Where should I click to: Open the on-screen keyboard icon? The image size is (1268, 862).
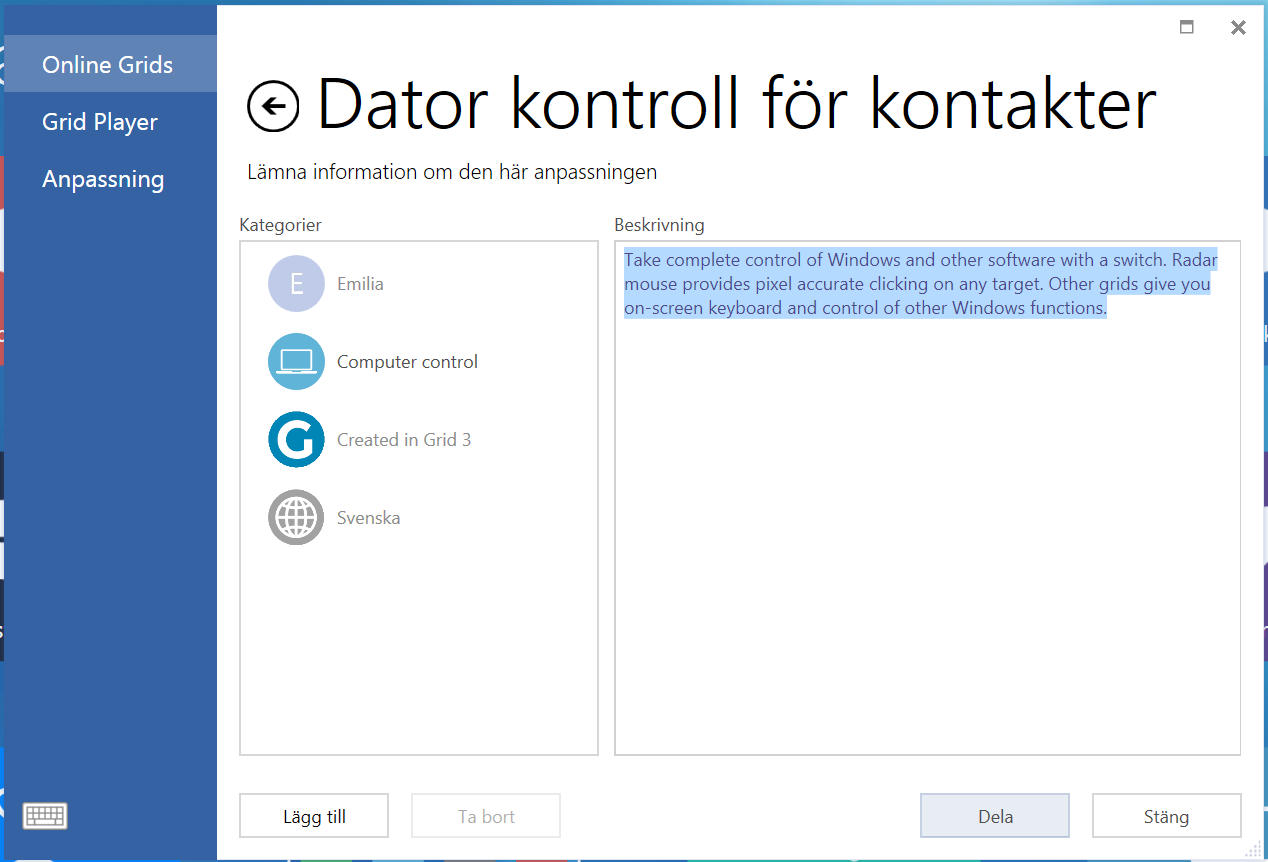pyautogui.click(x=45, y=816)
